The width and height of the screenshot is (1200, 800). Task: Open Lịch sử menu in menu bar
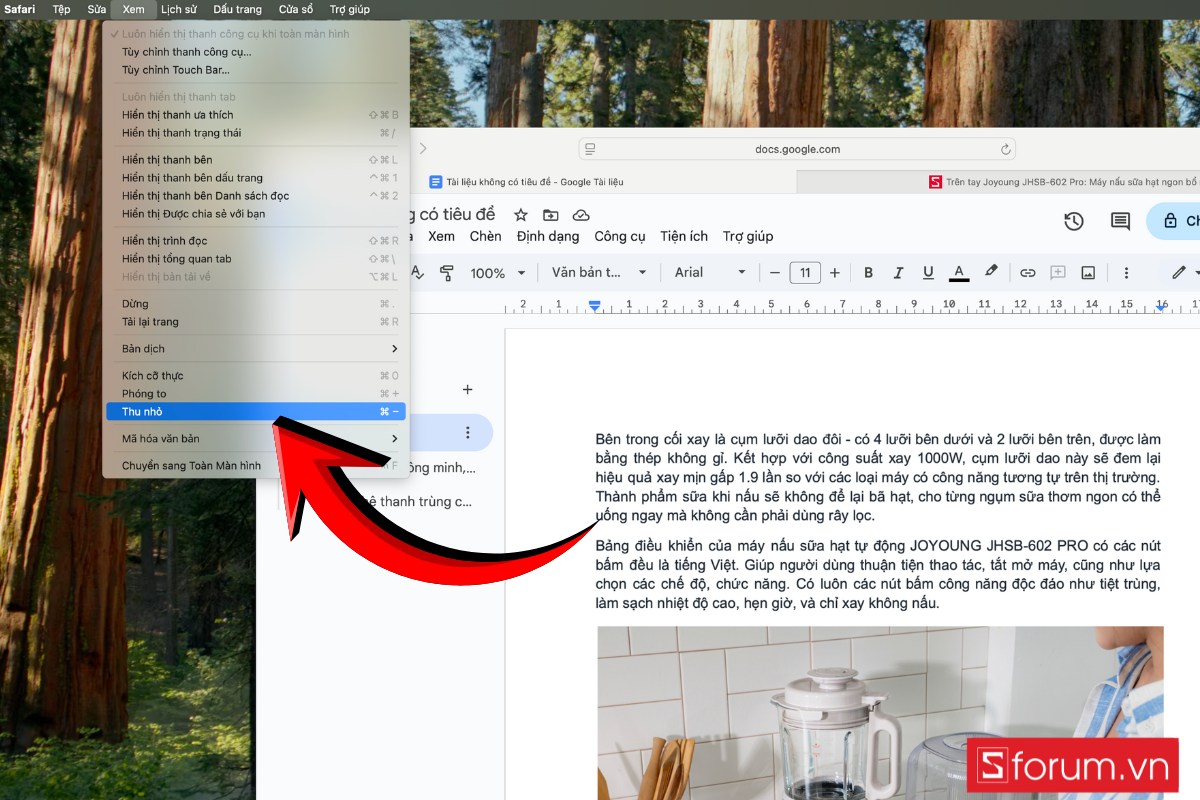tap(179, 9)
